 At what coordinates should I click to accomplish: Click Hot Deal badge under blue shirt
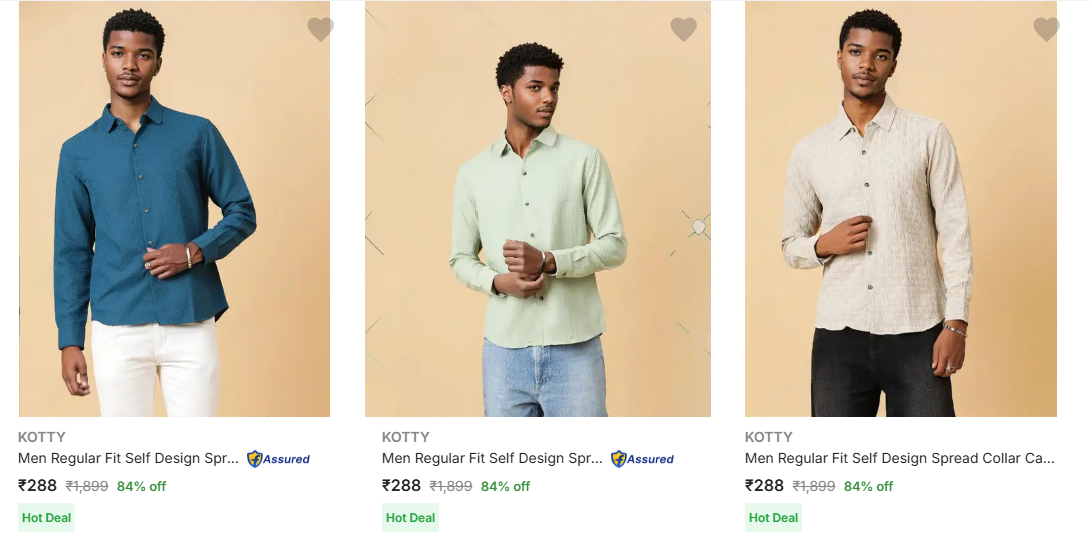pos(46,518)
